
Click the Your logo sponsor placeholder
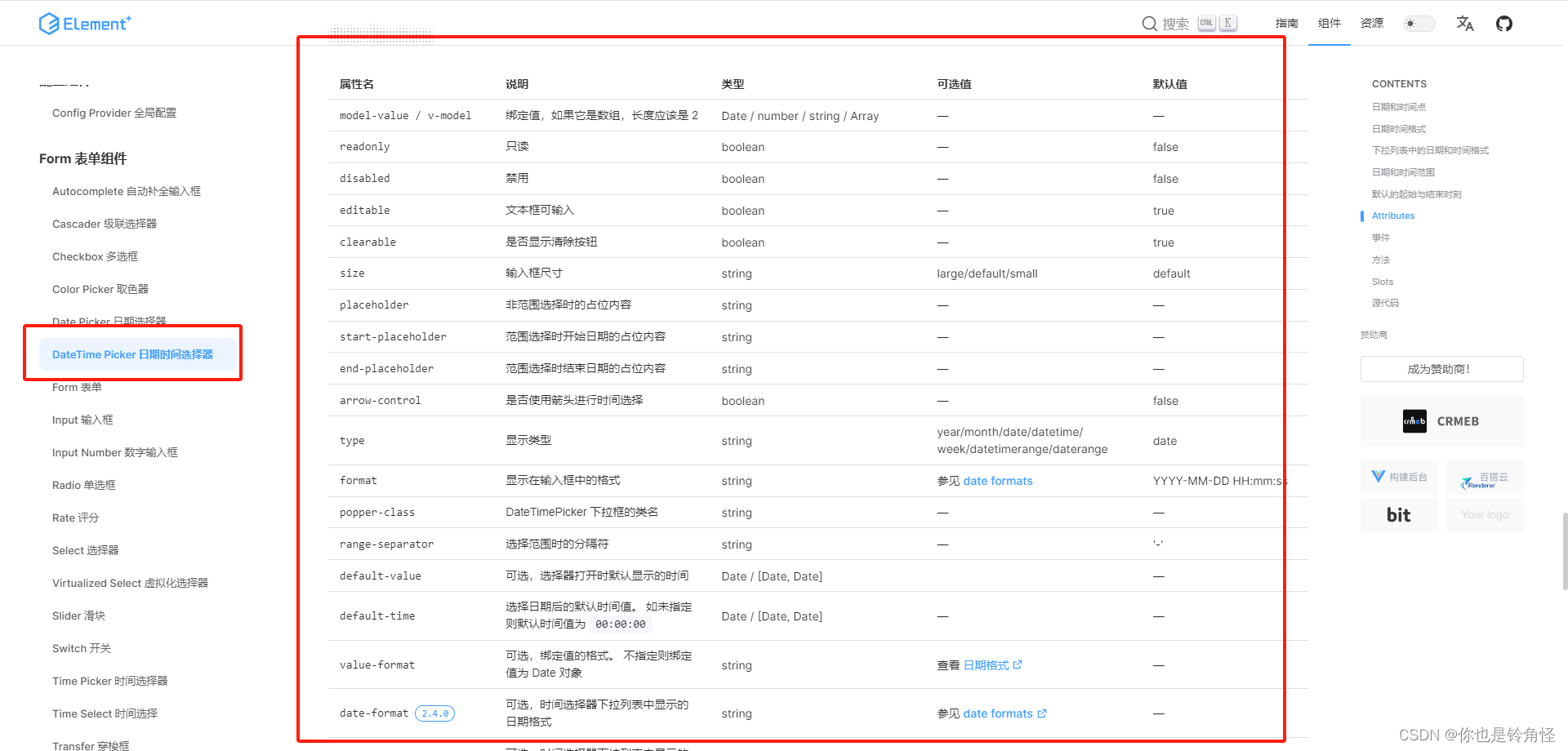point(1484,514)
